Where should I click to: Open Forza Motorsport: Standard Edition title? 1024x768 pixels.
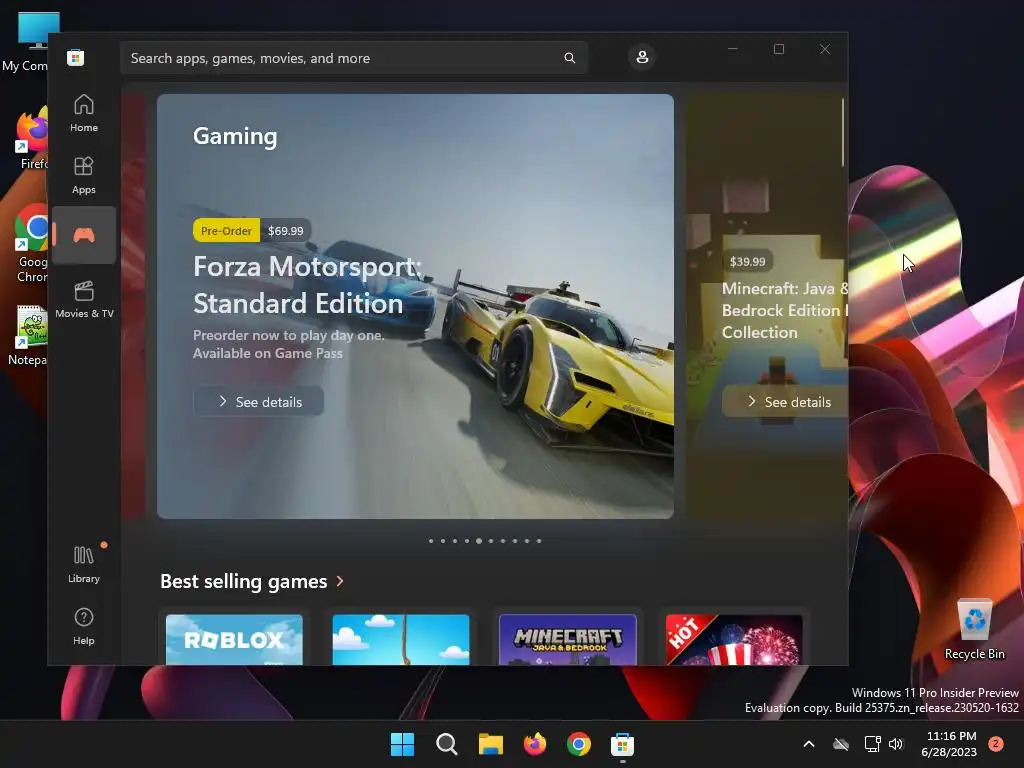coord(307,285)
